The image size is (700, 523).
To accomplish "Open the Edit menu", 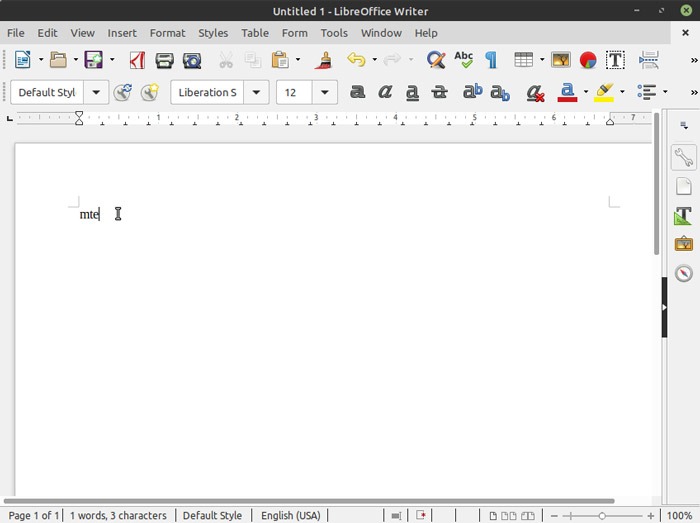I will click(47, 33).
